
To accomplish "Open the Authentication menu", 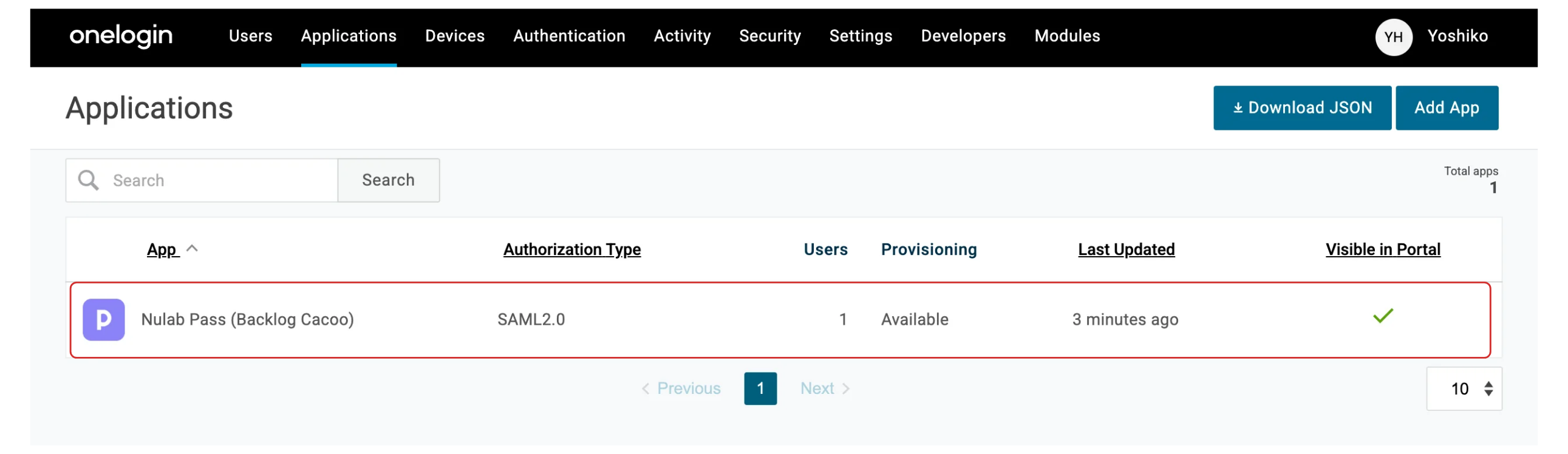I will point(569,36).
